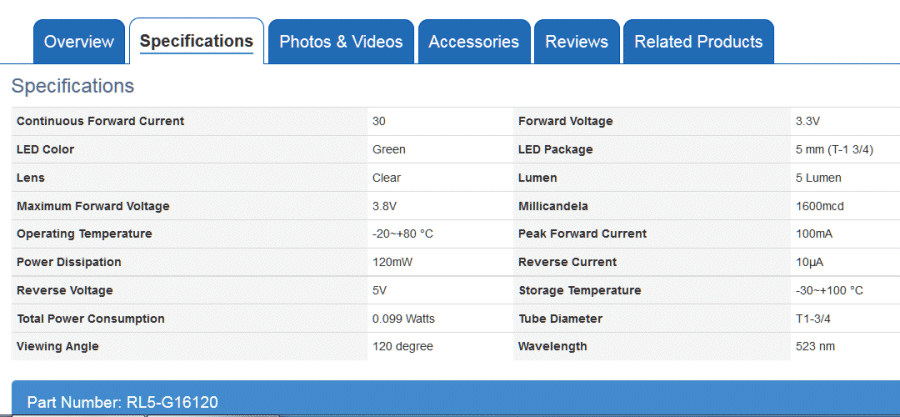Select the LED Color value Green
This screenshot has height=417, width=900.
389,149
